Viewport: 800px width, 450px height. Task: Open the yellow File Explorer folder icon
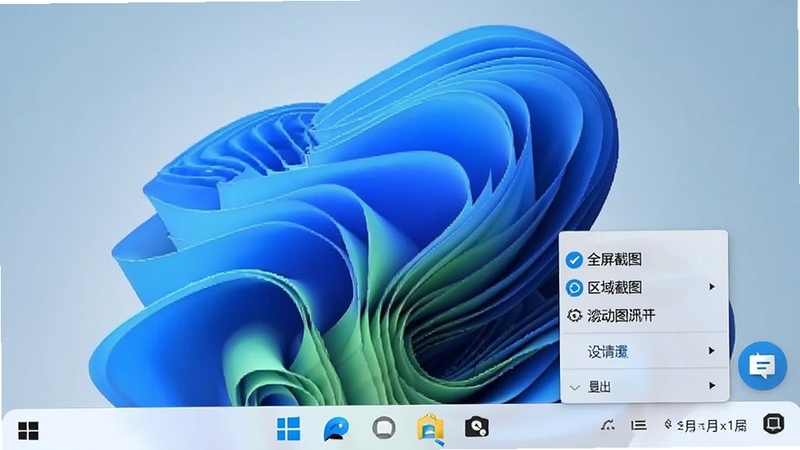(x=430, y=427)
